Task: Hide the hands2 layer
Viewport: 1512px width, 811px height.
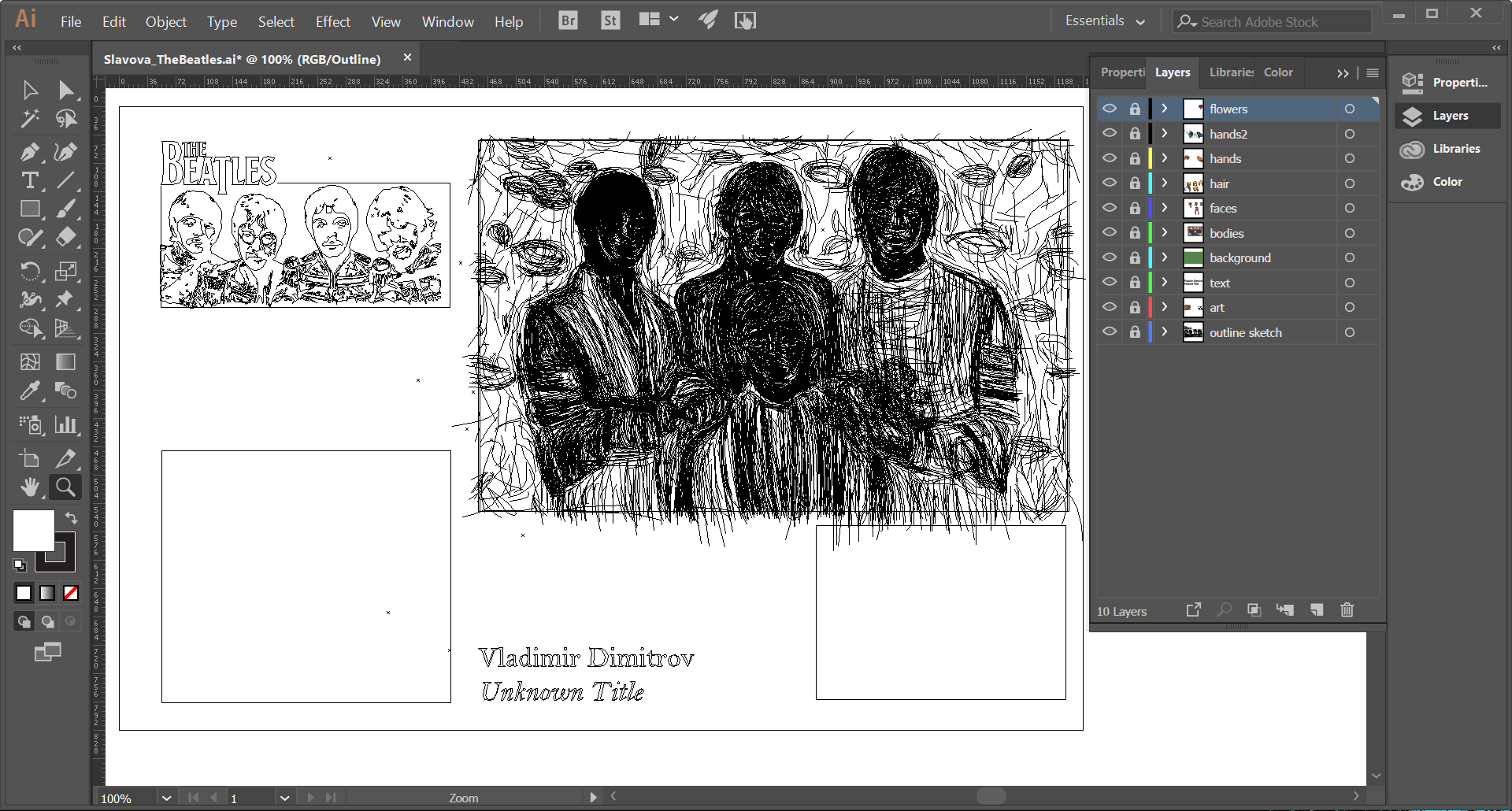Action: (x=1110, y=134)
